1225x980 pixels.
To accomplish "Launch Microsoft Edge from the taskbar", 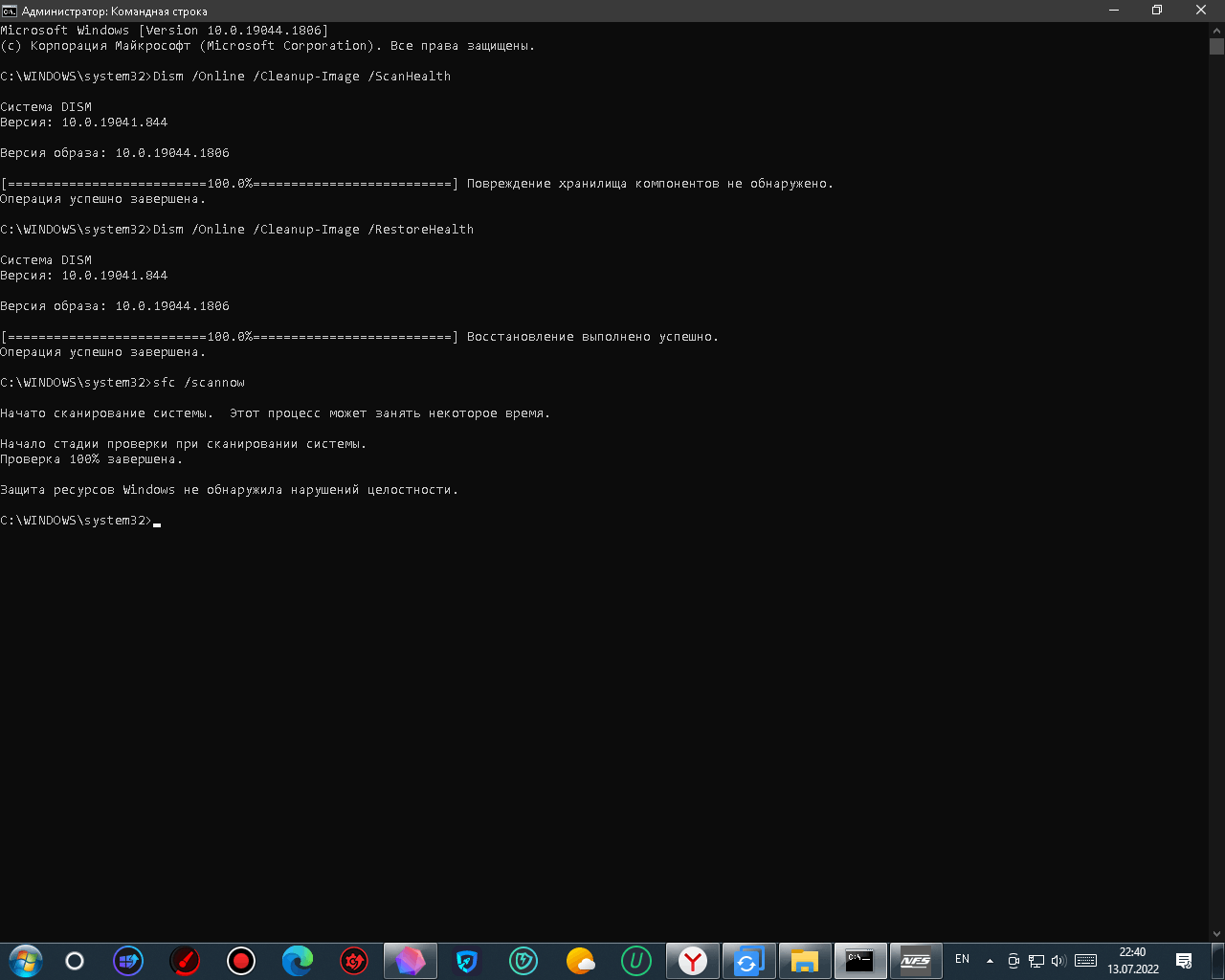I will coord(298,961).
